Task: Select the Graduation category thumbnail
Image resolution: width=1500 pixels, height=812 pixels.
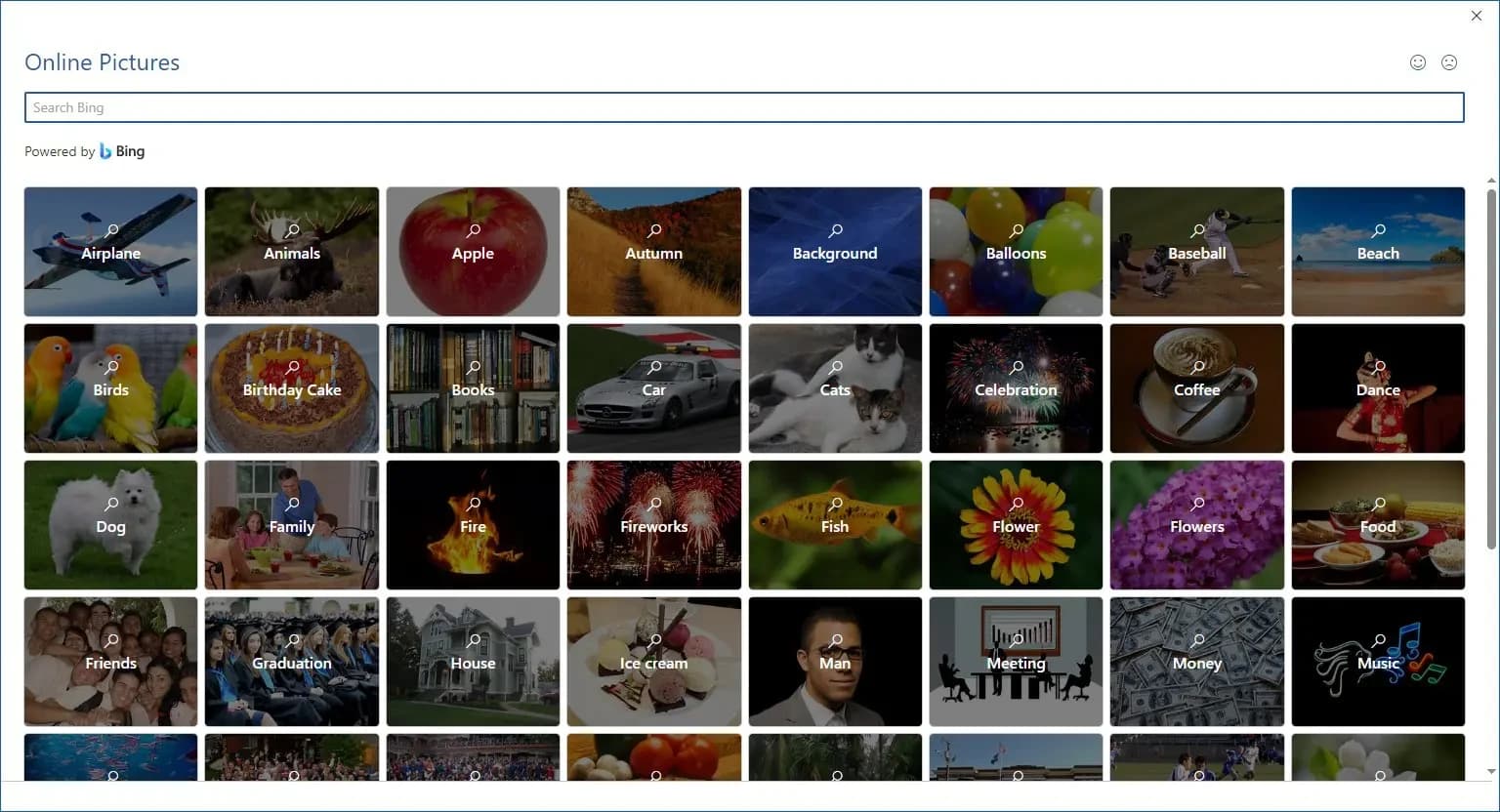Action: pyautogui.click(x=292, y=662)
